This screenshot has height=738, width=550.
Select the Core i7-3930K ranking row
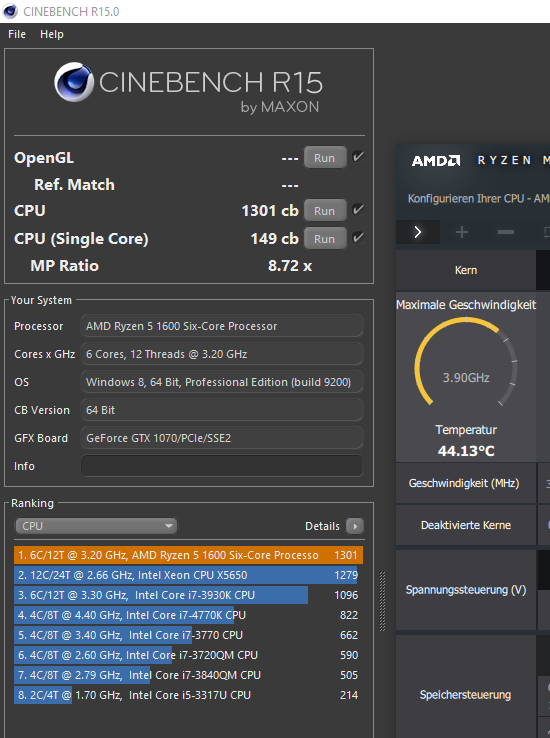[x=189, y=595]
